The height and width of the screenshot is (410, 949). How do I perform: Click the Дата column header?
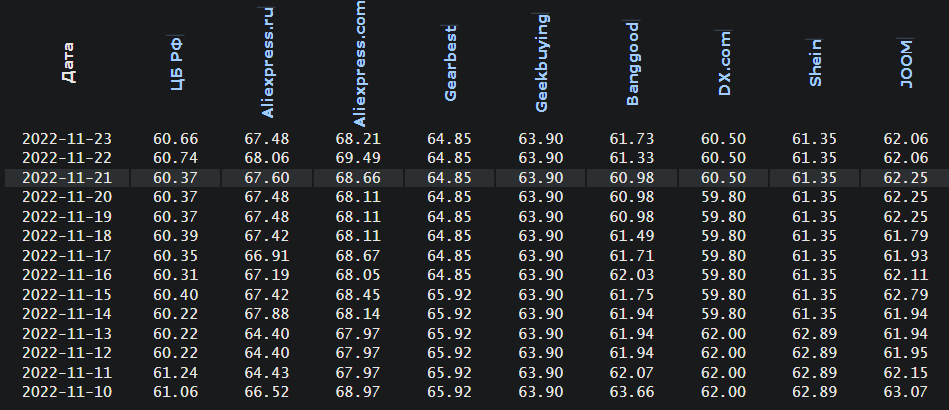68,62
